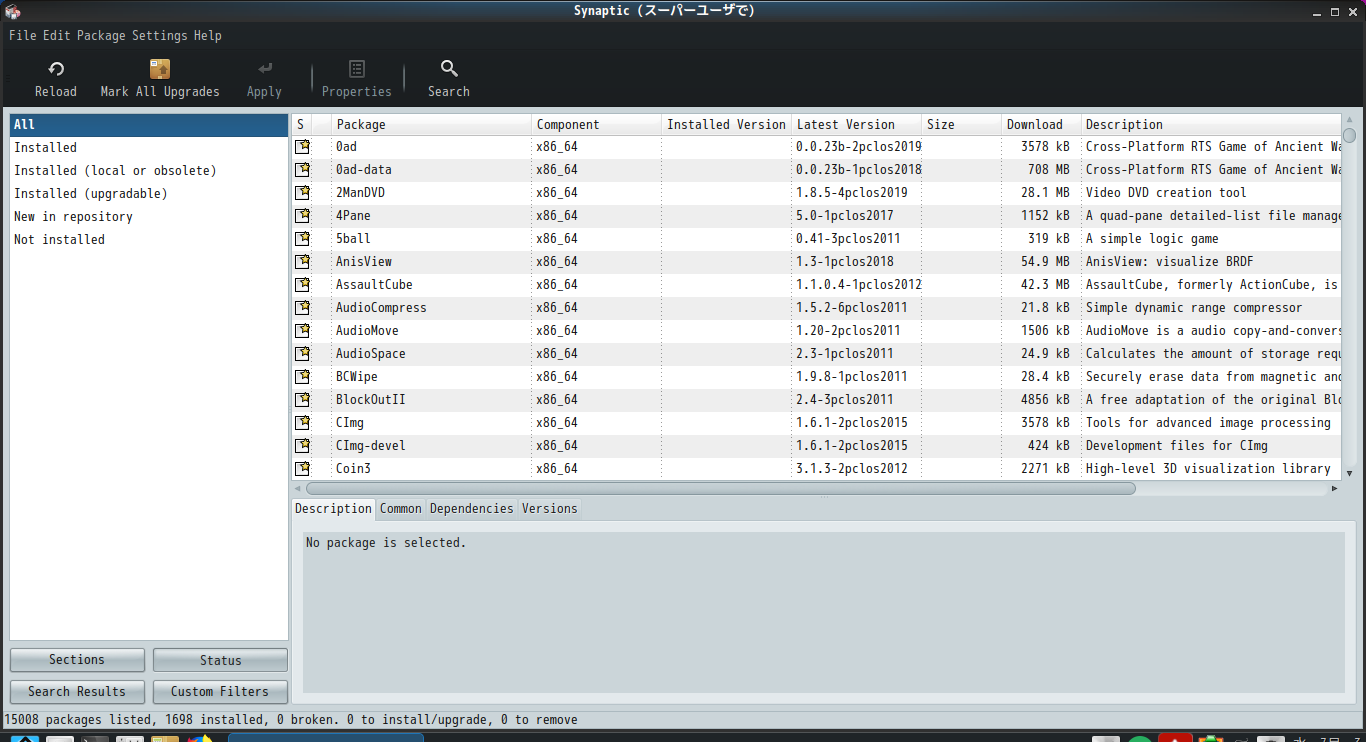1366x742 pixels.
Task: Click the Sections filter button
Action: (77, 660)
